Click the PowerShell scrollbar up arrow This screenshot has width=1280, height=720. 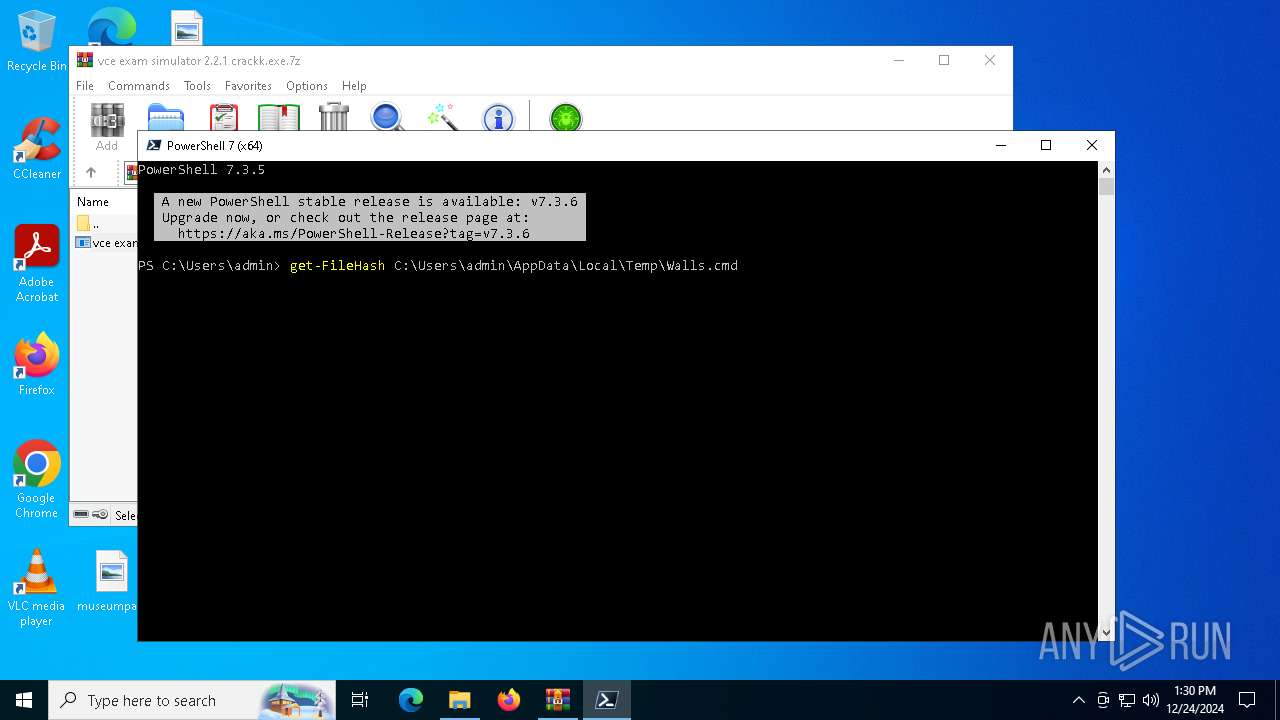[1106, 170]
